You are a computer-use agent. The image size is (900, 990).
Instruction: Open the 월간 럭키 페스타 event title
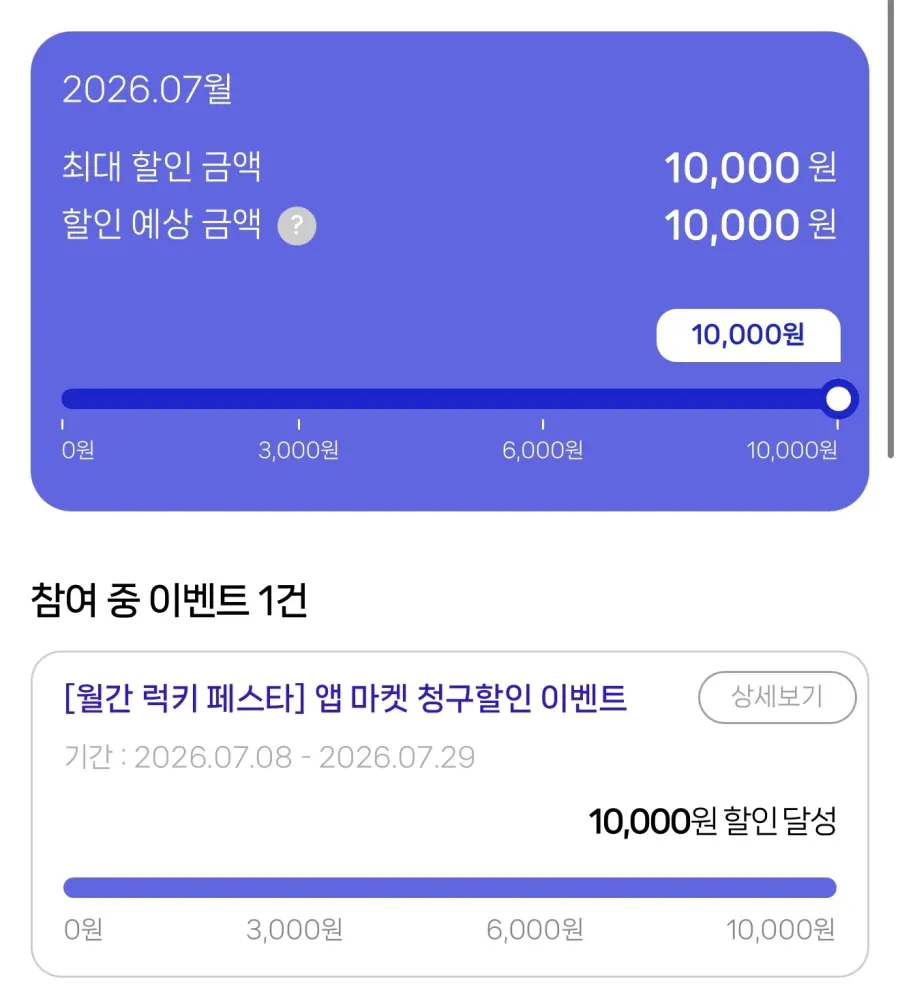tap(345, 698)
